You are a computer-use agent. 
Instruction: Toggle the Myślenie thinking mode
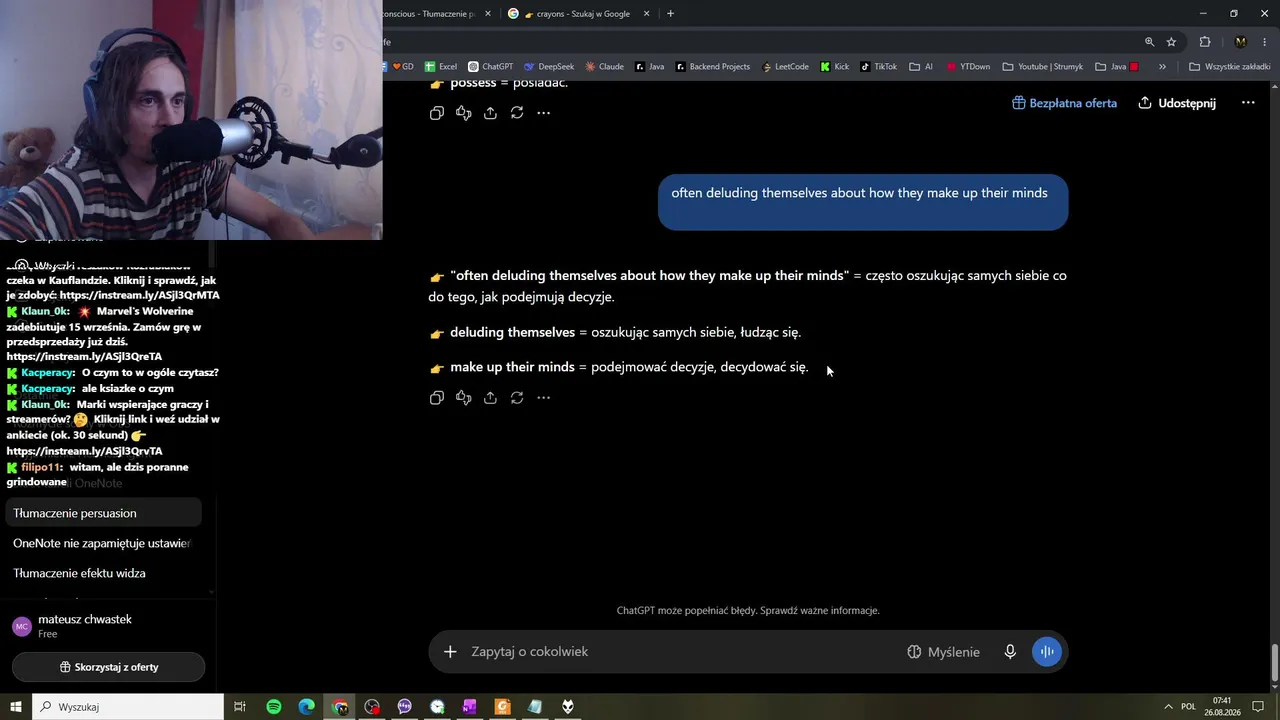pyautogui.click(x=943, y=652)
